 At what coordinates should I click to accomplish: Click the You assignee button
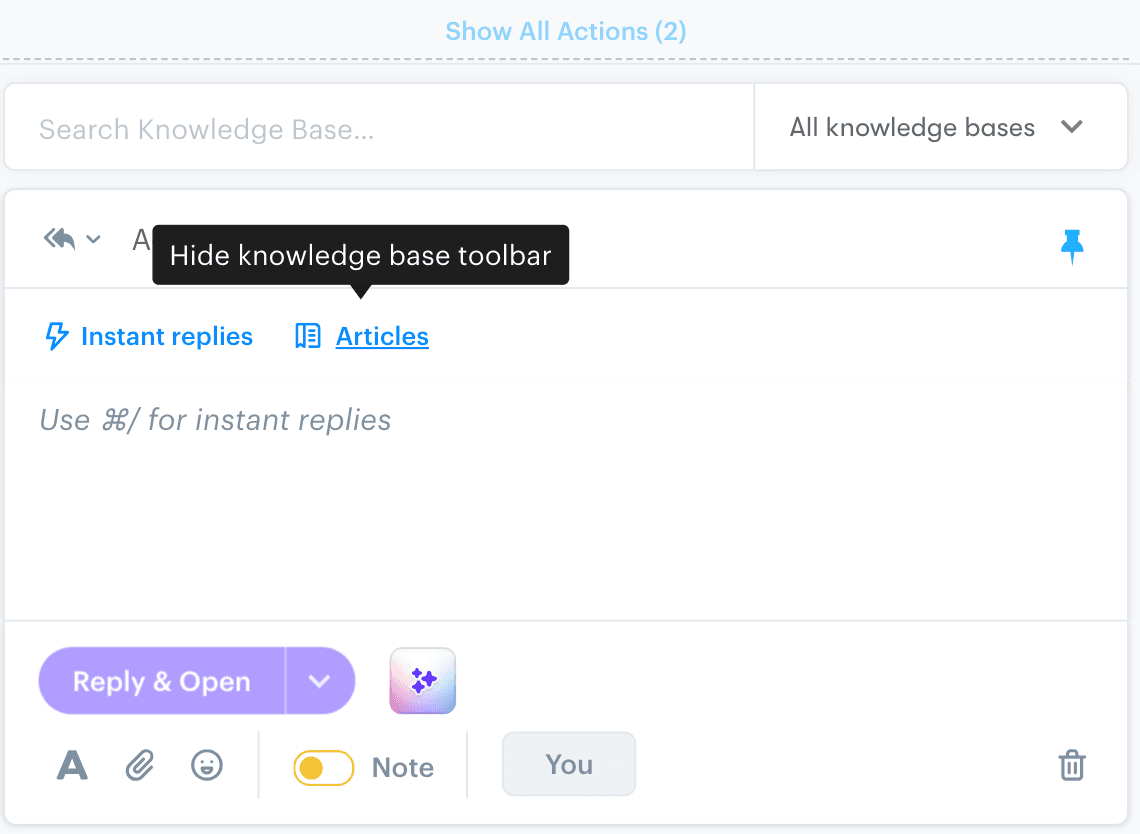(568, 764)
